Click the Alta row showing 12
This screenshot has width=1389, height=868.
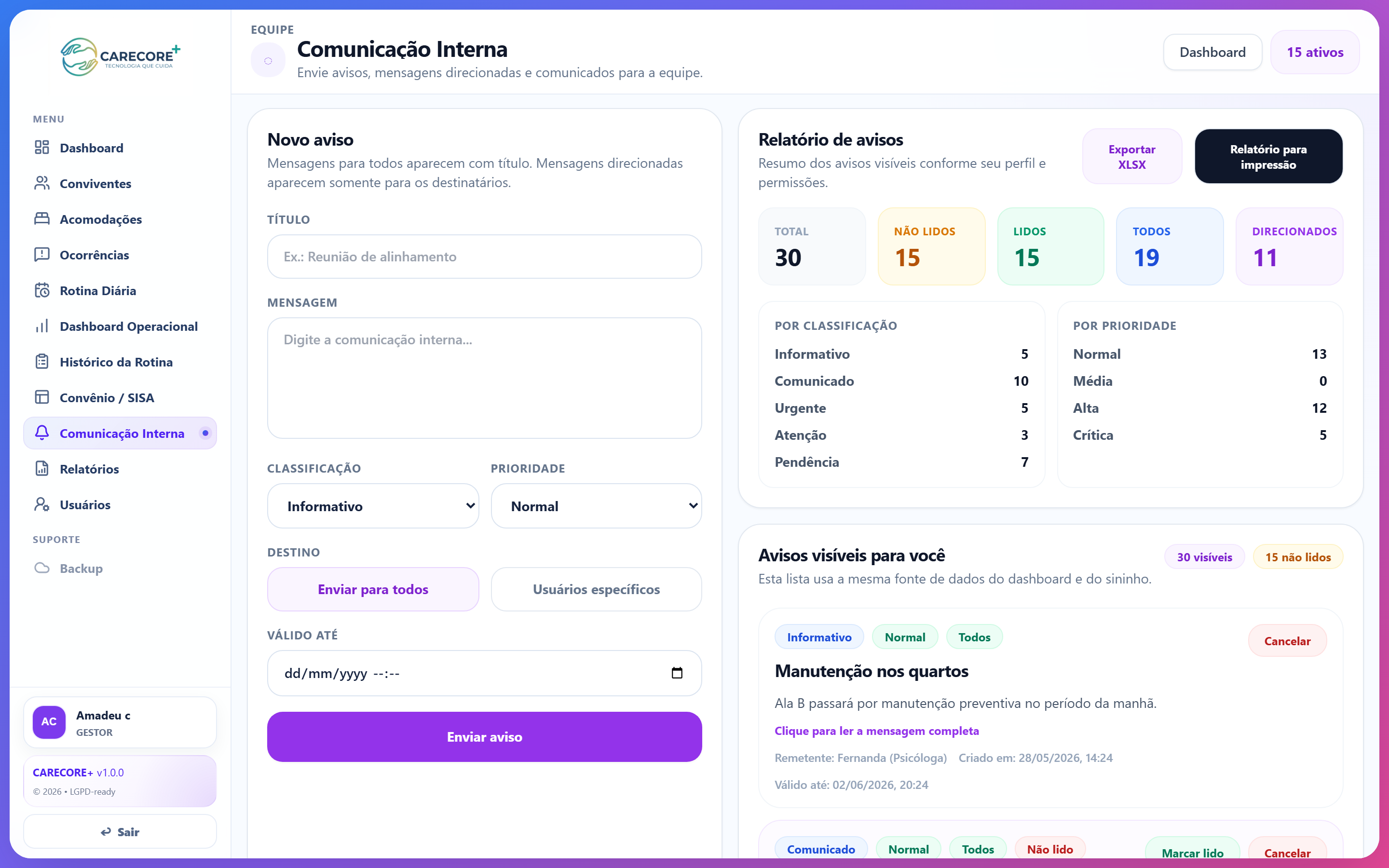[1199, 407]
